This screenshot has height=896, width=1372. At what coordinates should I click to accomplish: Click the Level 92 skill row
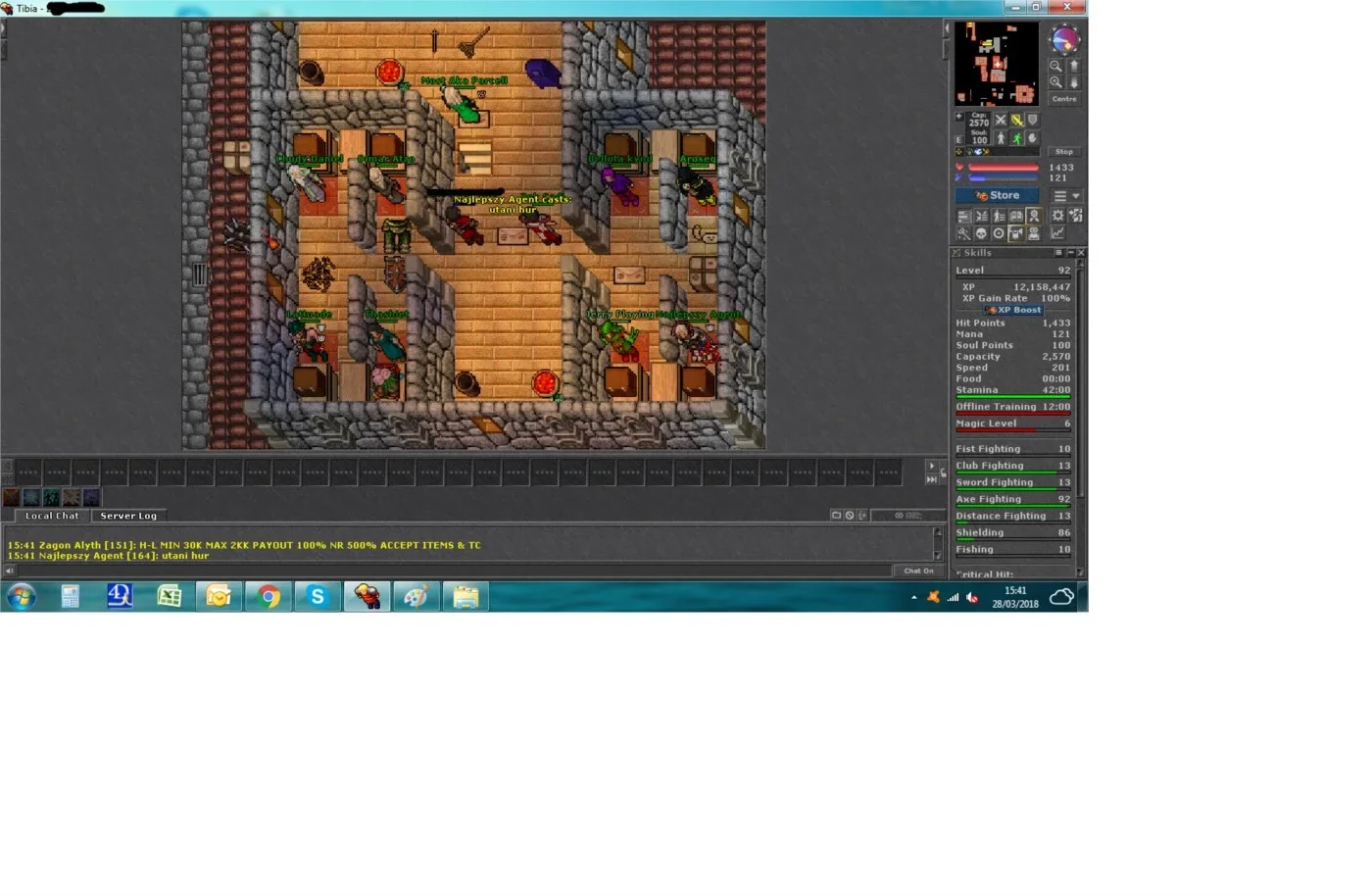pos(1013,271)
